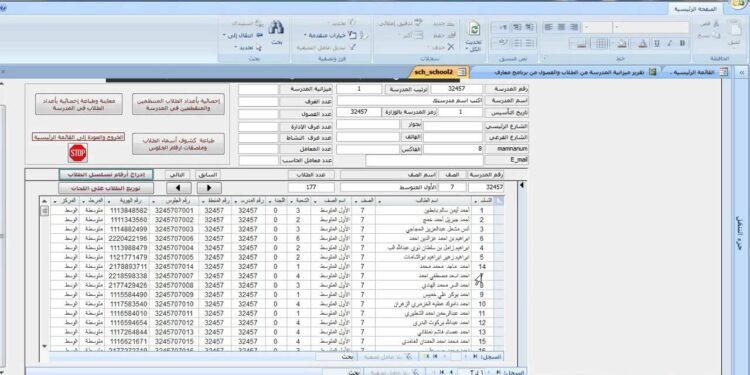Viewport: 750px width, 375px height.
Task: Click the Select cursor icon in find group
Action: (259, 48)
